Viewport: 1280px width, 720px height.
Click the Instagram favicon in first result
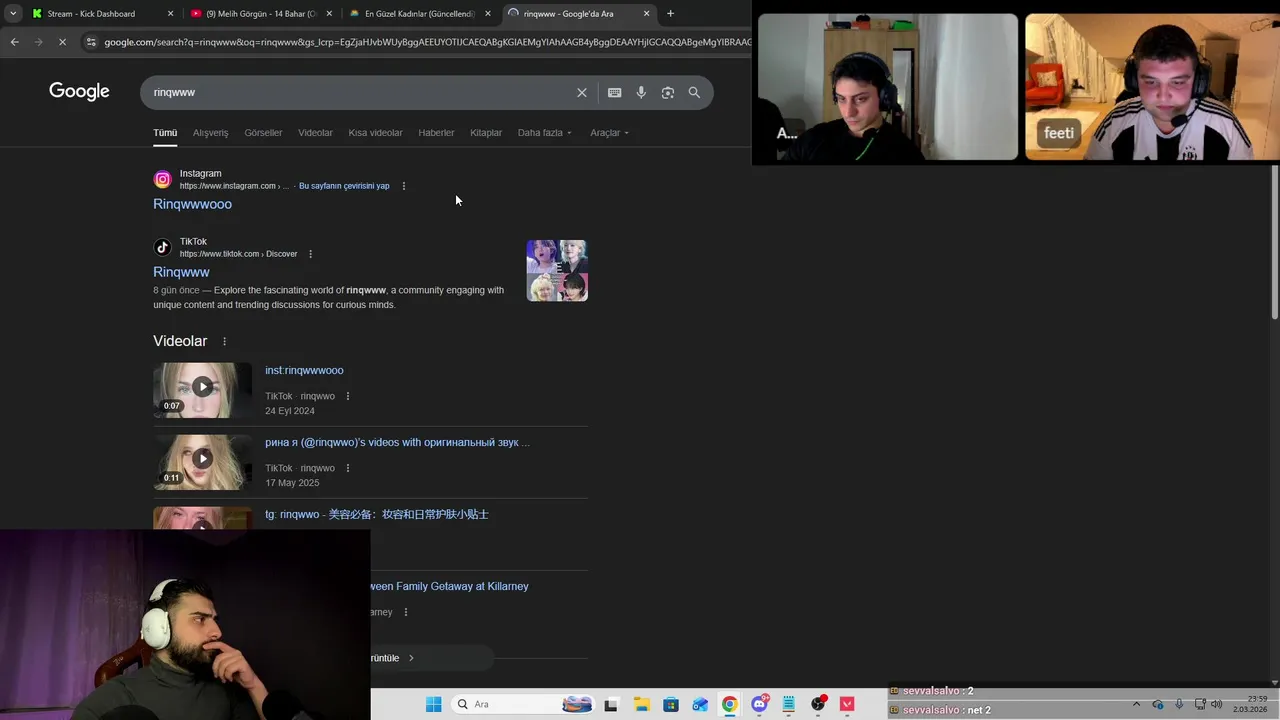pyautogui.click(x=162, y=179)
